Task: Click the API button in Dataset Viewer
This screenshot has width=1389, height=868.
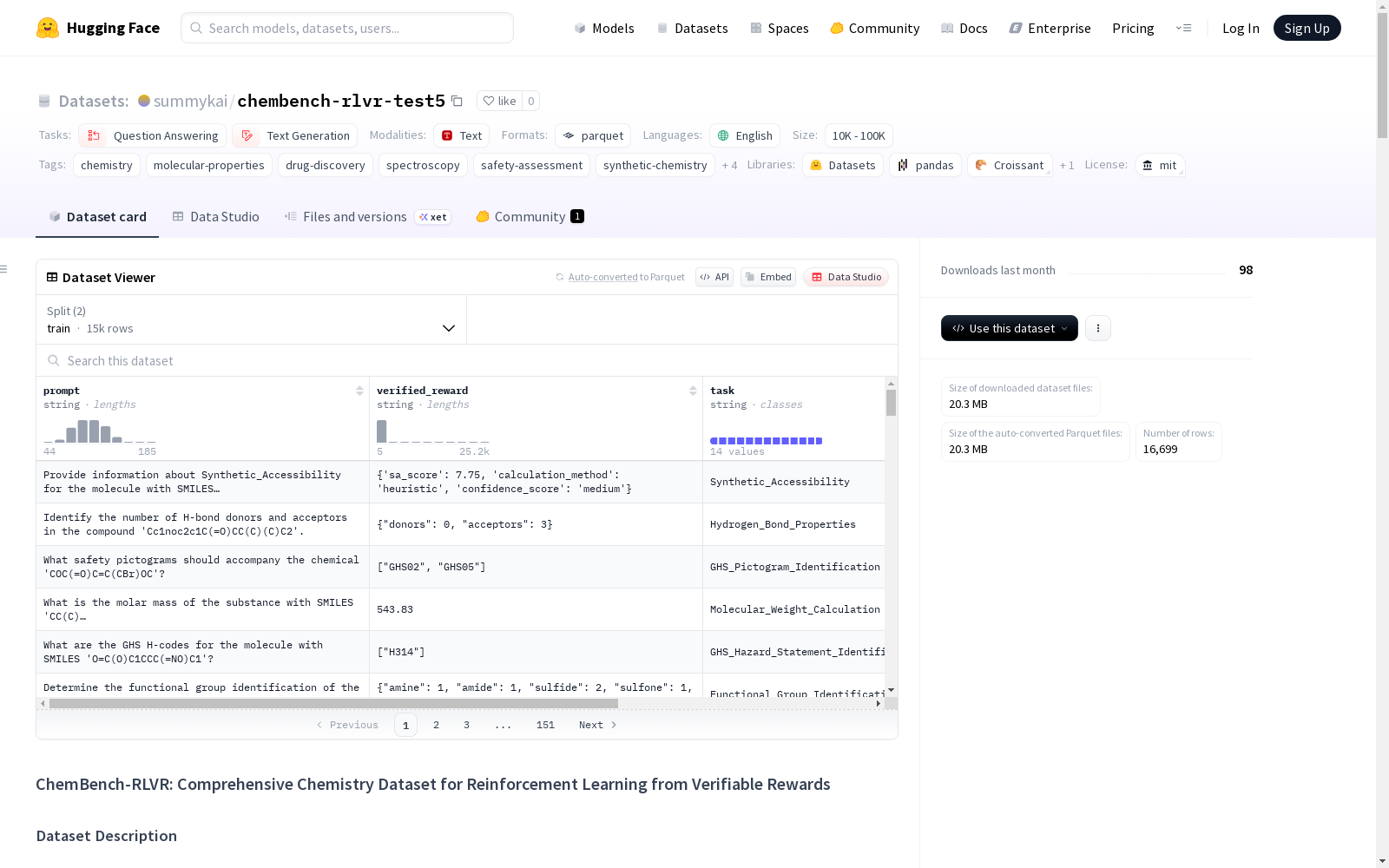Action: (x=714, y=277)
